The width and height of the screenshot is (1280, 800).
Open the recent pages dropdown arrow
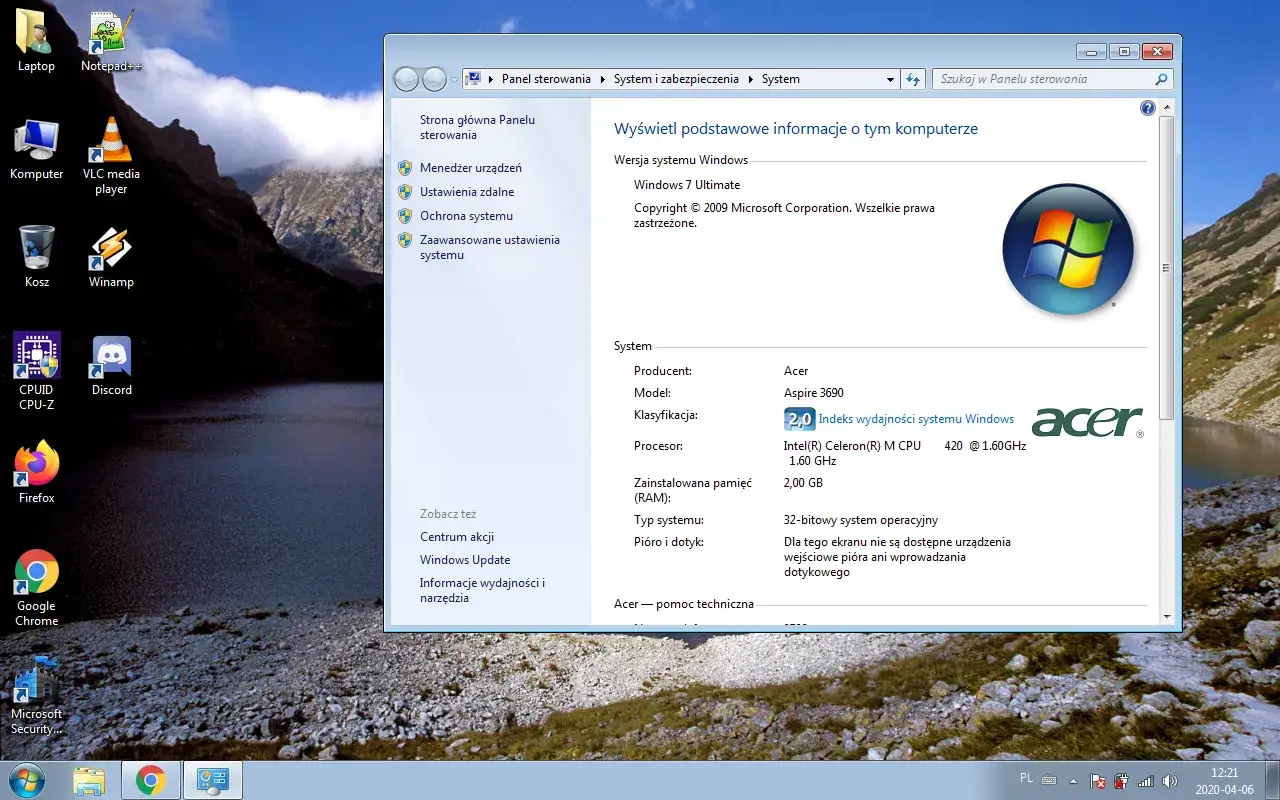tap(454, 79)
